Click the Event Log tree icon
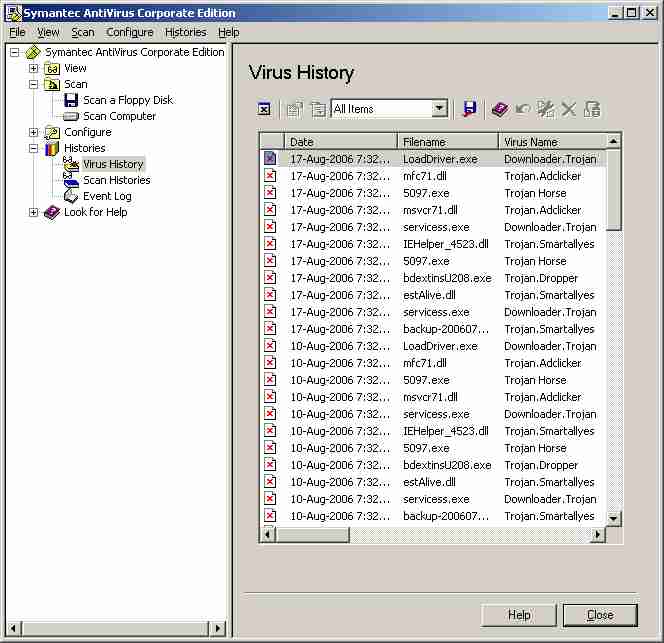The image size is (664, 643). (71, 196)
